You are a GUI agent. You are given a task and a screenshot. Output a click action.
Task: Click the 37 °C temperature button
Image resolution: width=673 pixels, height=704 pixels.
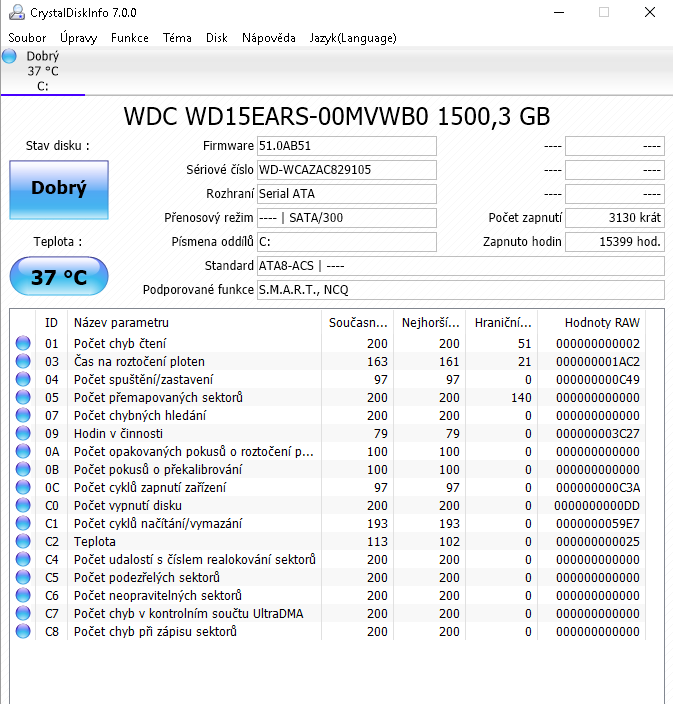59,276
